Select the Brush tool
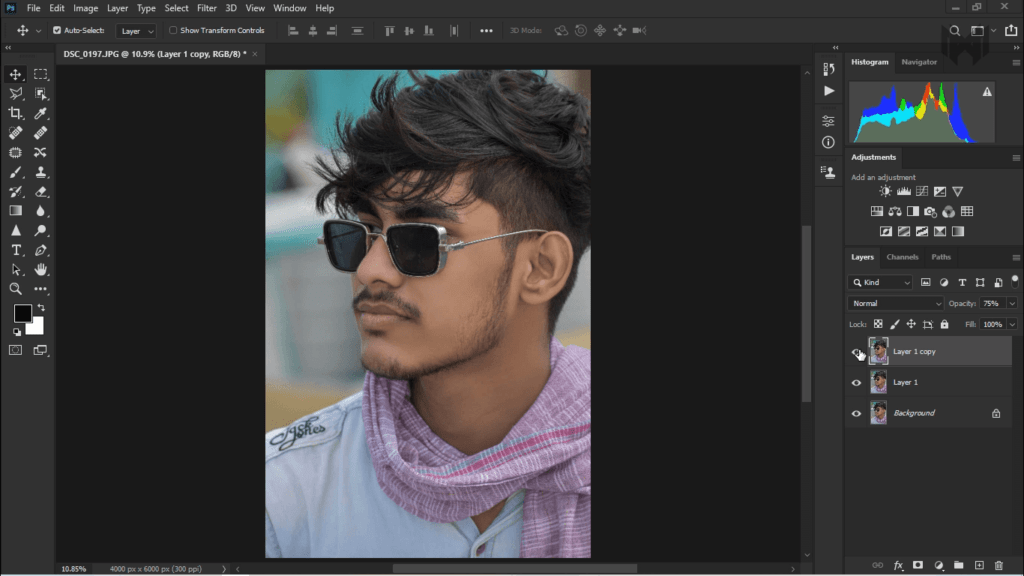 pyautogui.click(x=16, y=172)
